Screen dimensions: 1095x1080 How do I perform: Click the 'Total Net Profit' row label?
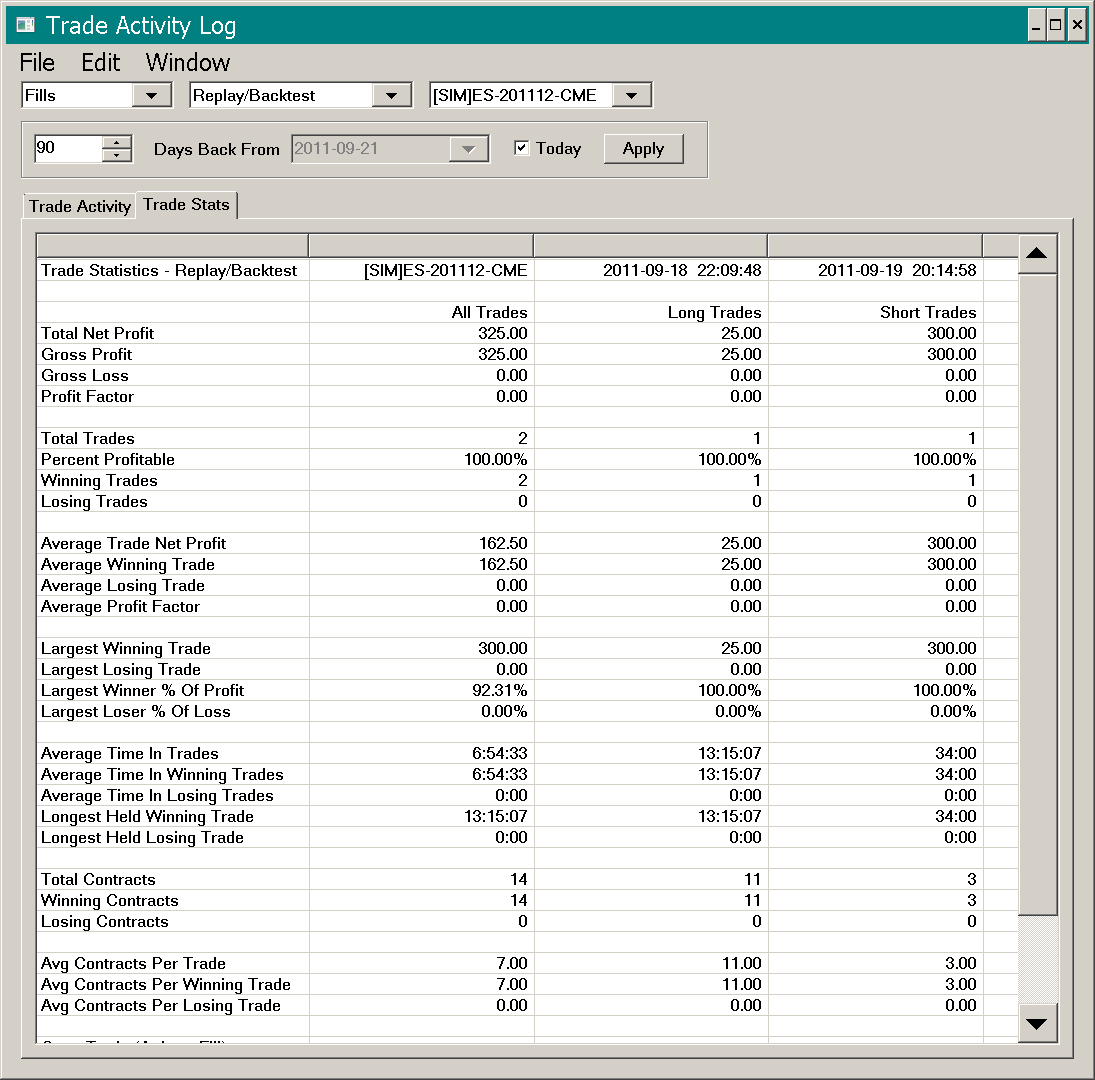tap(97, 334)
